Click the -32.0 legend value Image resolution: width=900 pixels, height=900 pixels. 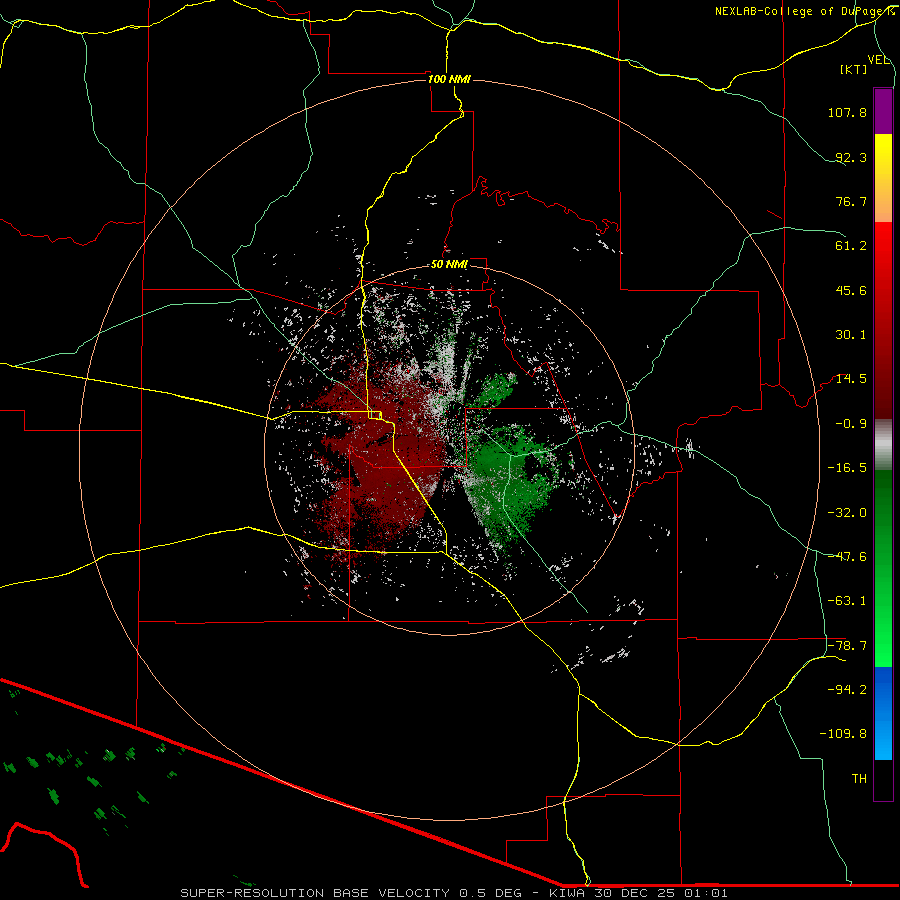(x=847, y=513)
